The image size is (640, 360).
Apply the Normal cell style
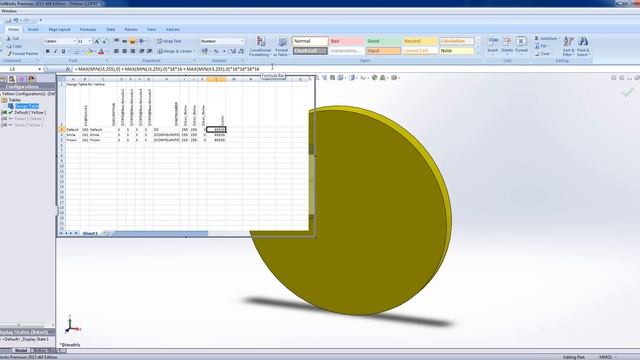click(310, 41)
